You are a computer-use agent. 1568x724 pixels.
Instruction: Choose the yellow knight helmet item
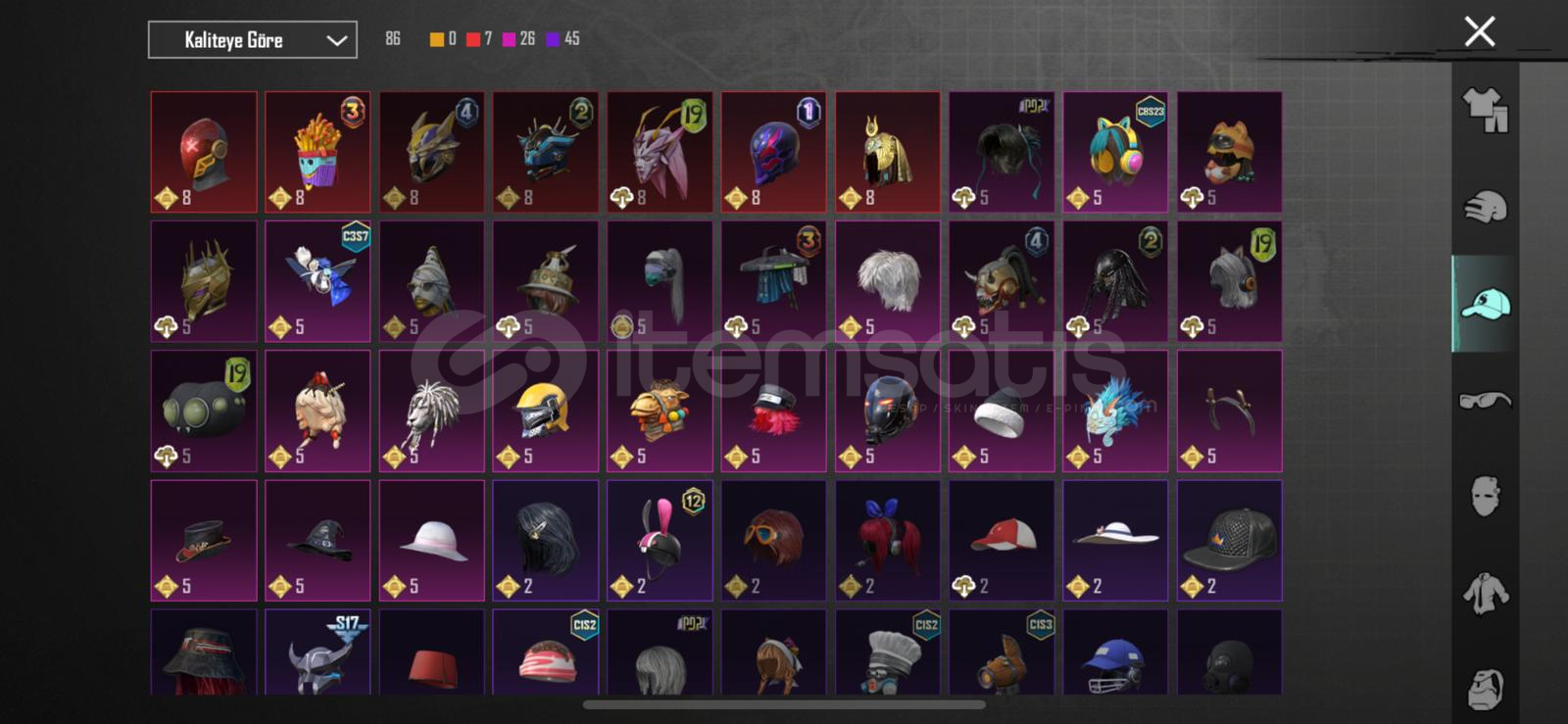pos(546,410)
